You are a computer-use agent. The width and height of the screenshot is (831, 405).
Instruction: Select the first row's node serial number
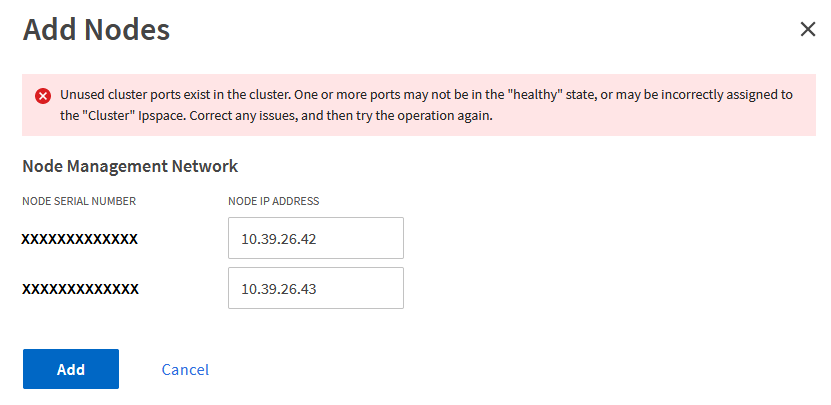click(x=80, y=239)
